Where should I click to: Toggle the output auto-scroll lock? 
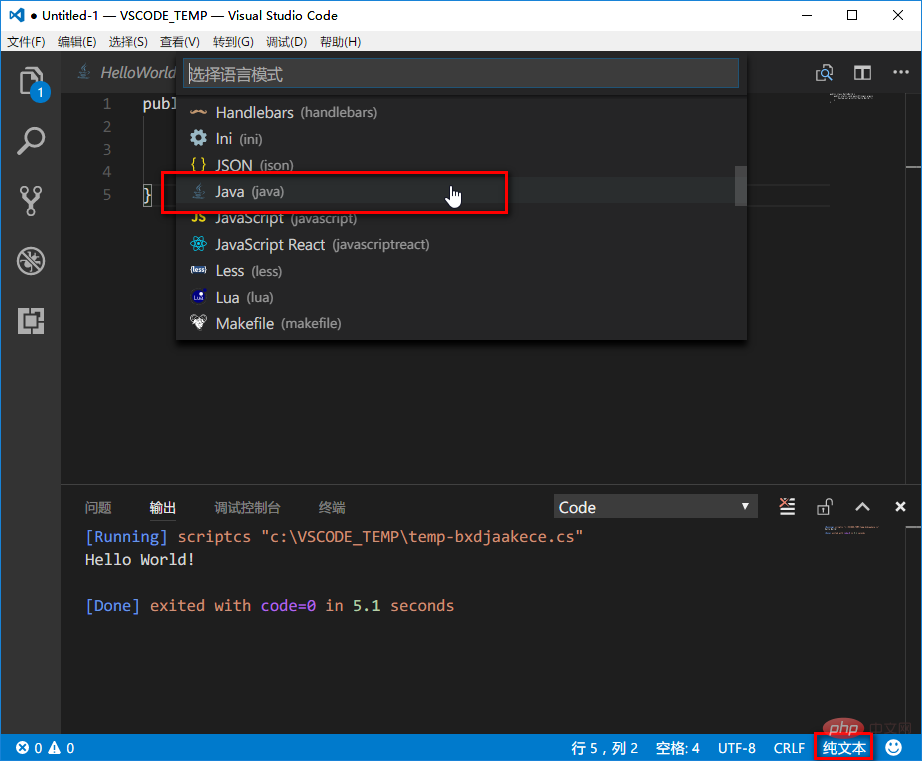coord(824,507)
